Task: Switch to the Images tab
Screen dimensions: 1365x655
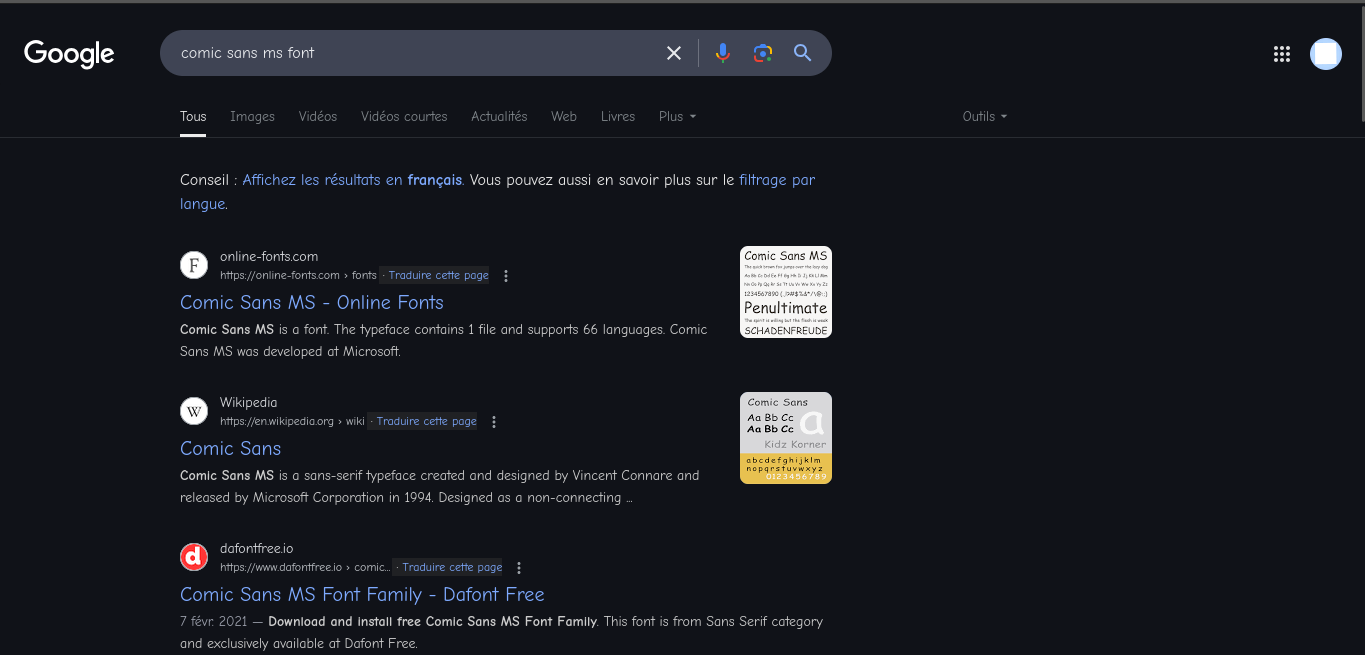Action: click(252, 117)
